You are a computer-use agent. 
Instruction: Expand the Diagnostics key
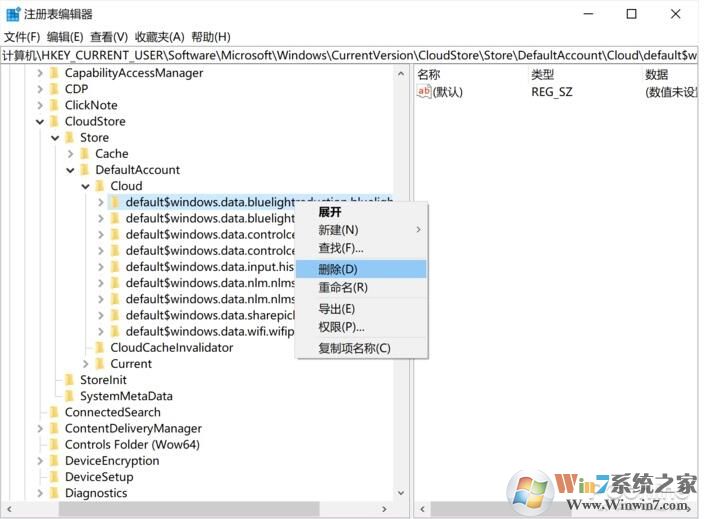tap(40, 493)
